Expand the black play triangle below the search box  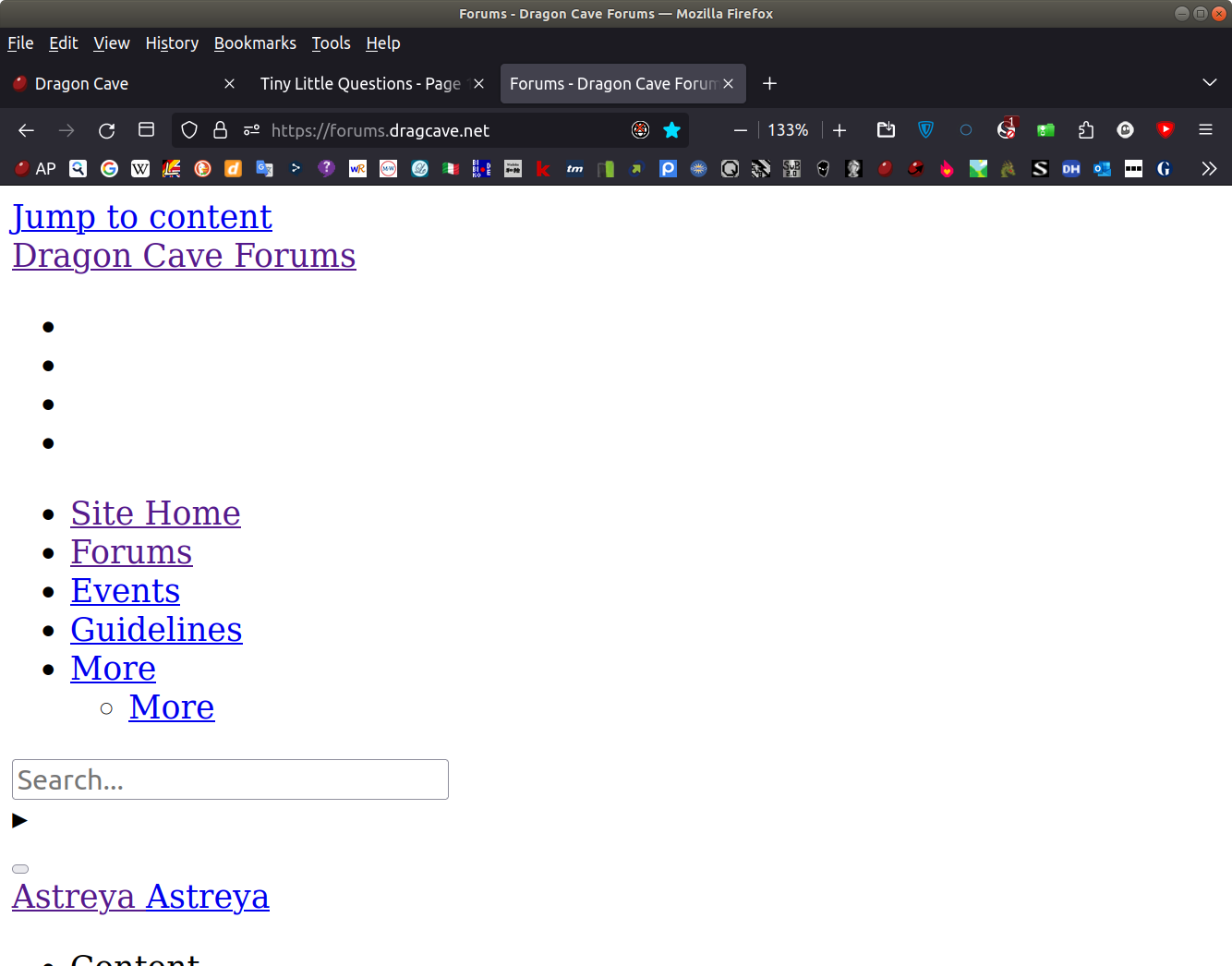pyautogui.click(x=18, y=820)
